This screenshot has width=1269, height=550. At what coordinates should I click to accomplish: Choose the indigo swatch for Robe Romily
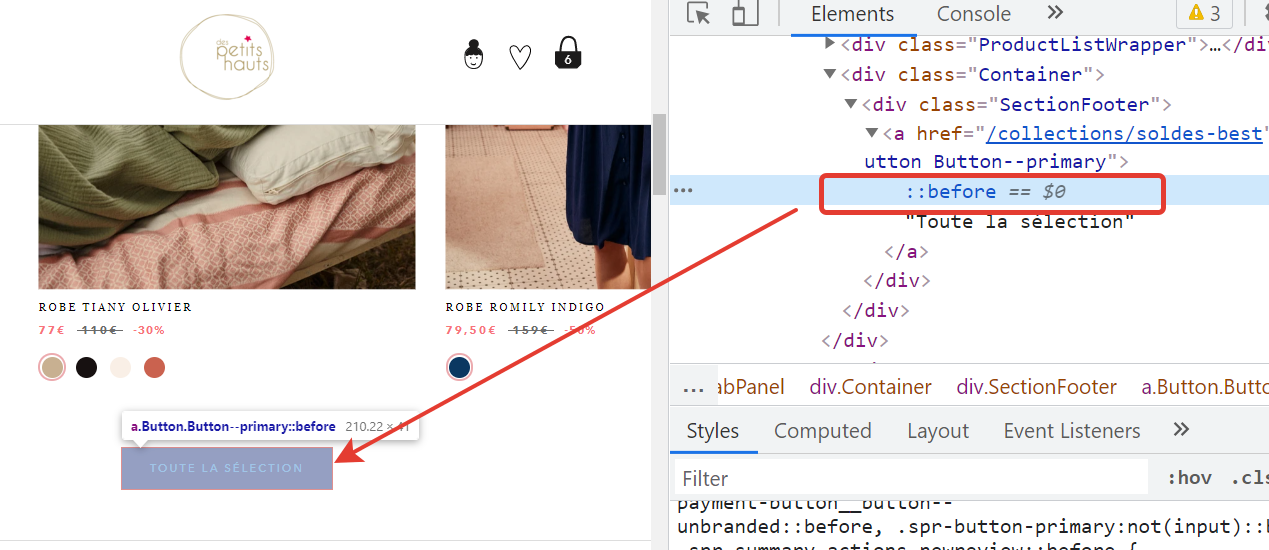(x=459, y=367)
